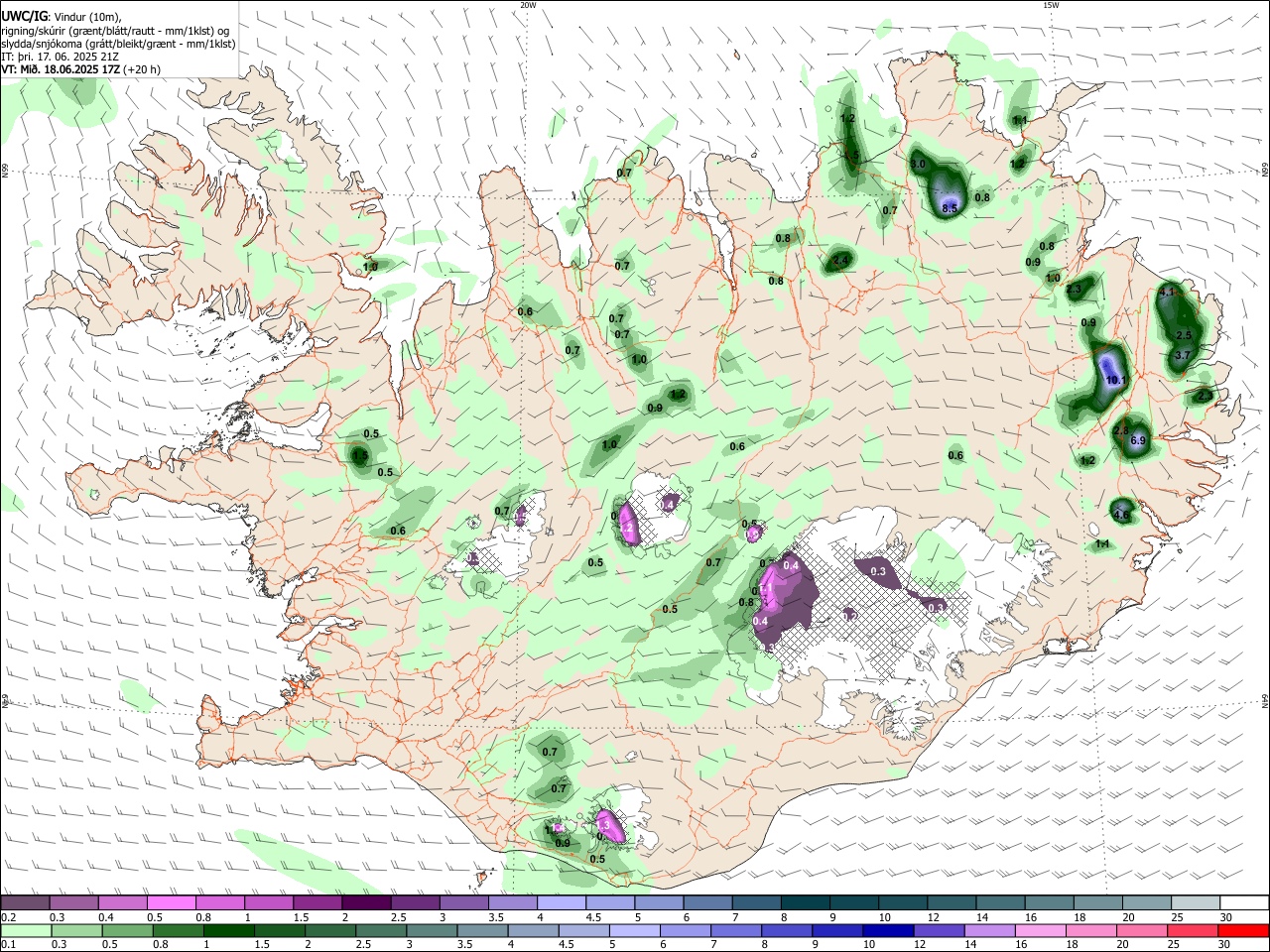Select the deep blue rain swatch labeled 10
1270x952 pixels.
click(887, 931)
